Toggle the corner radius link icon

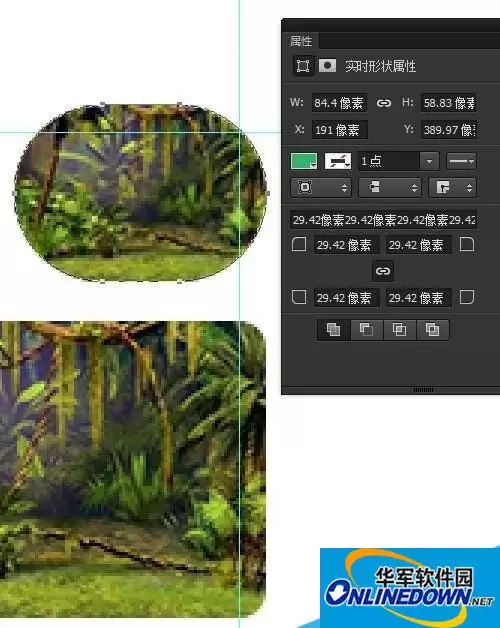pyautogui.click(x=383, y=271)
